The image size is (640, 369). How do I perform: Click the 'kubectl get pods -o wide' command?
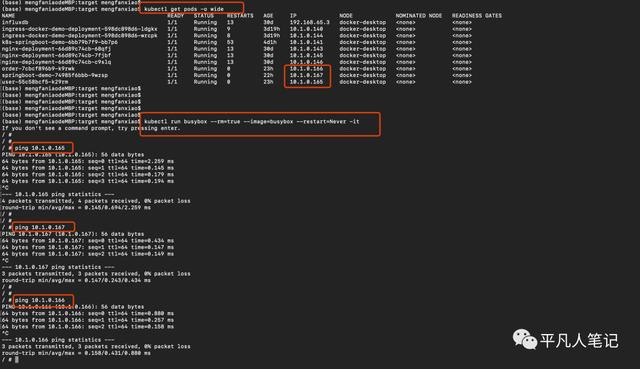tap(184, 9)
